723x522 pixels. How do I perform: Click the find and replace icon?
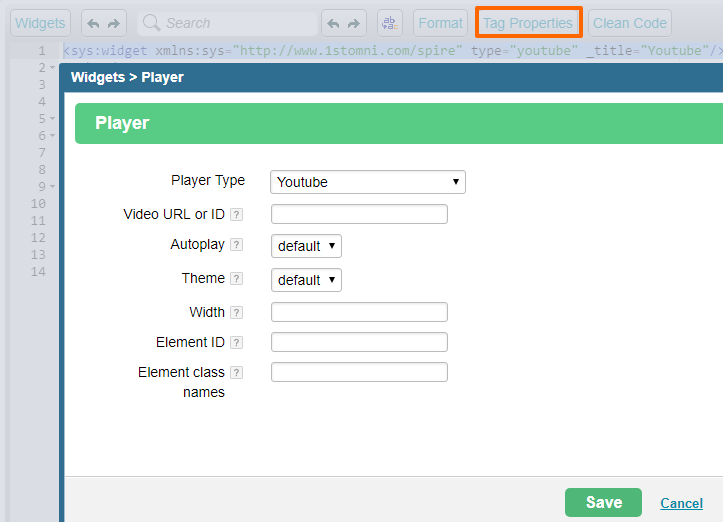click(390, 23)
